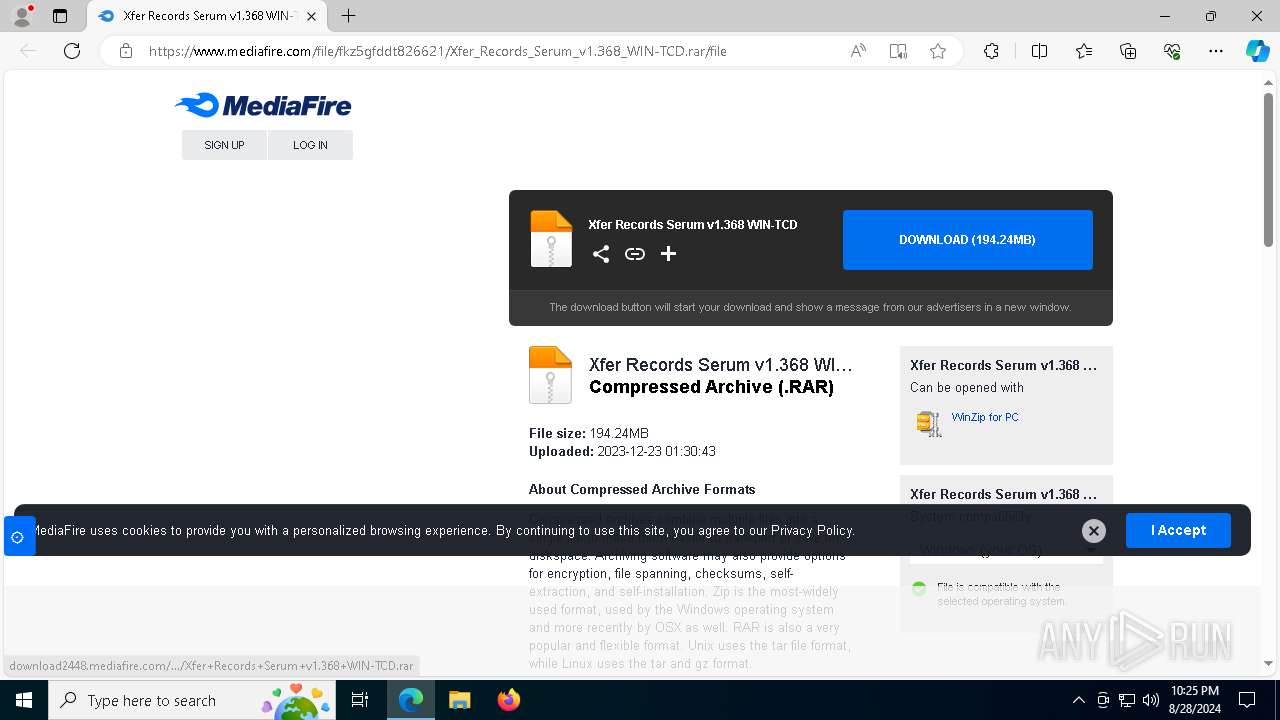This screenshot has height=720, width=1280.
Task: Open Collections panel
Action: [1128, 51]
